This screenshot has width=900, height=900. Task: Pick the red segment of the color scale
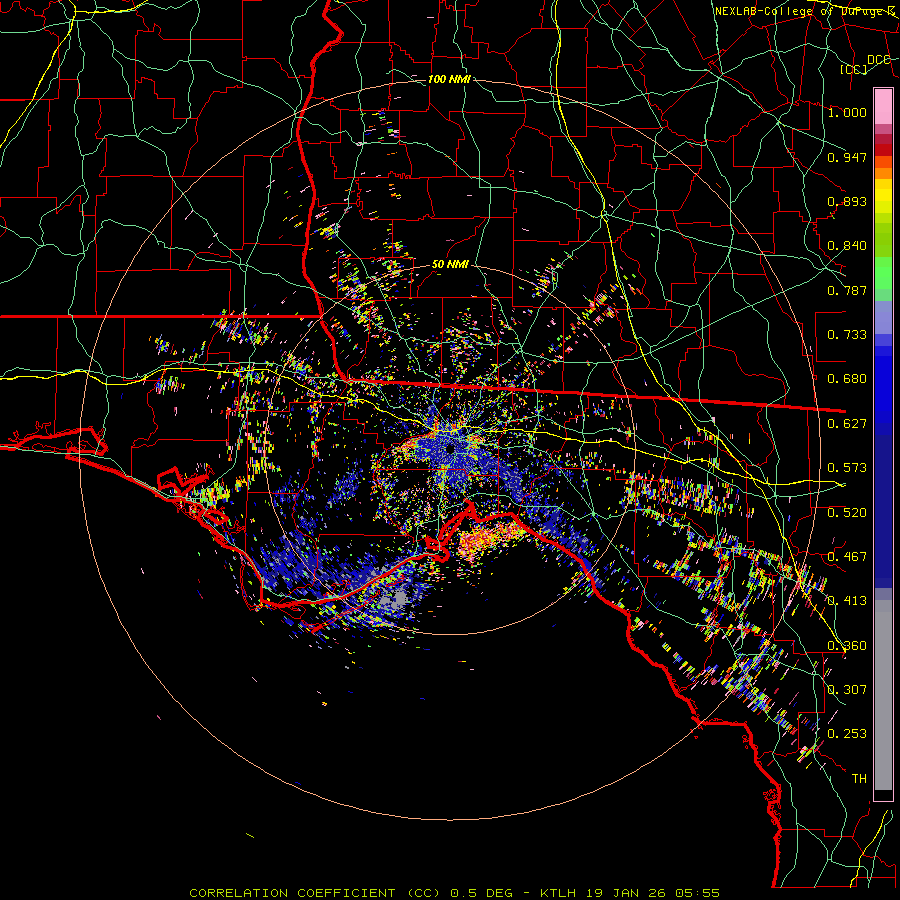click(883, 149)
